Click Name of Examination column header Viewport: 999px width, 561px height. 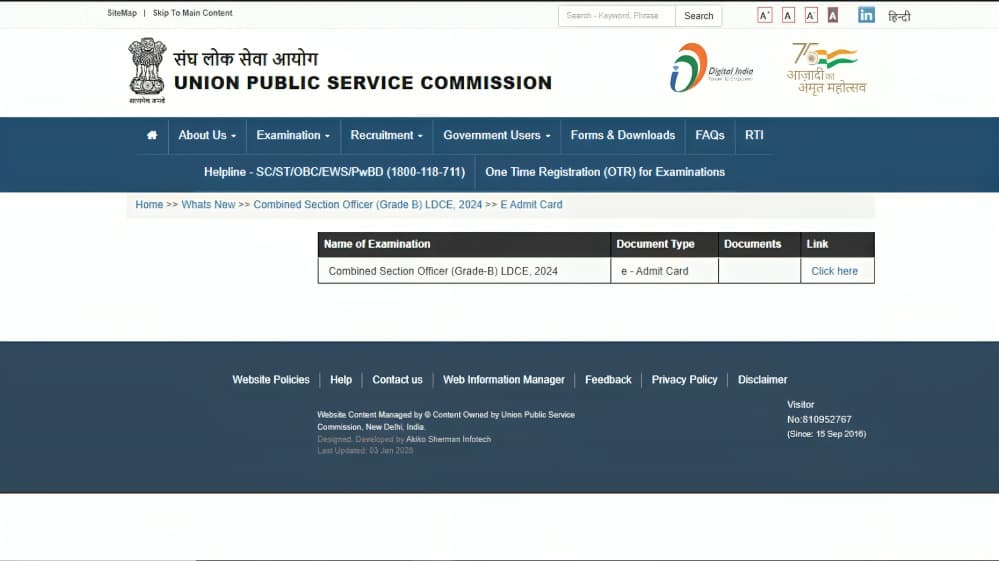pyautogui.click(x=464, y=244)
